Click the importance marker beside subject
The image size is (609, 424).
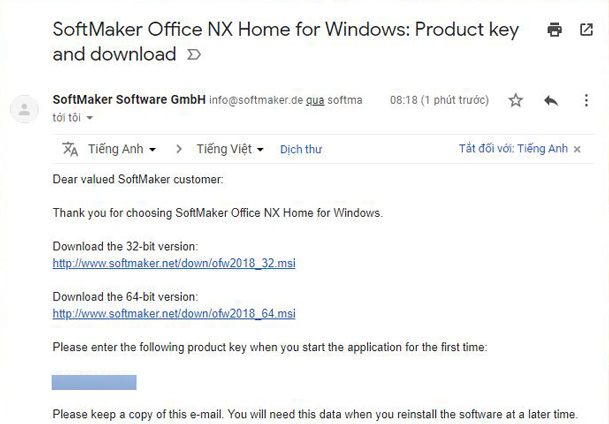point(194,55)
